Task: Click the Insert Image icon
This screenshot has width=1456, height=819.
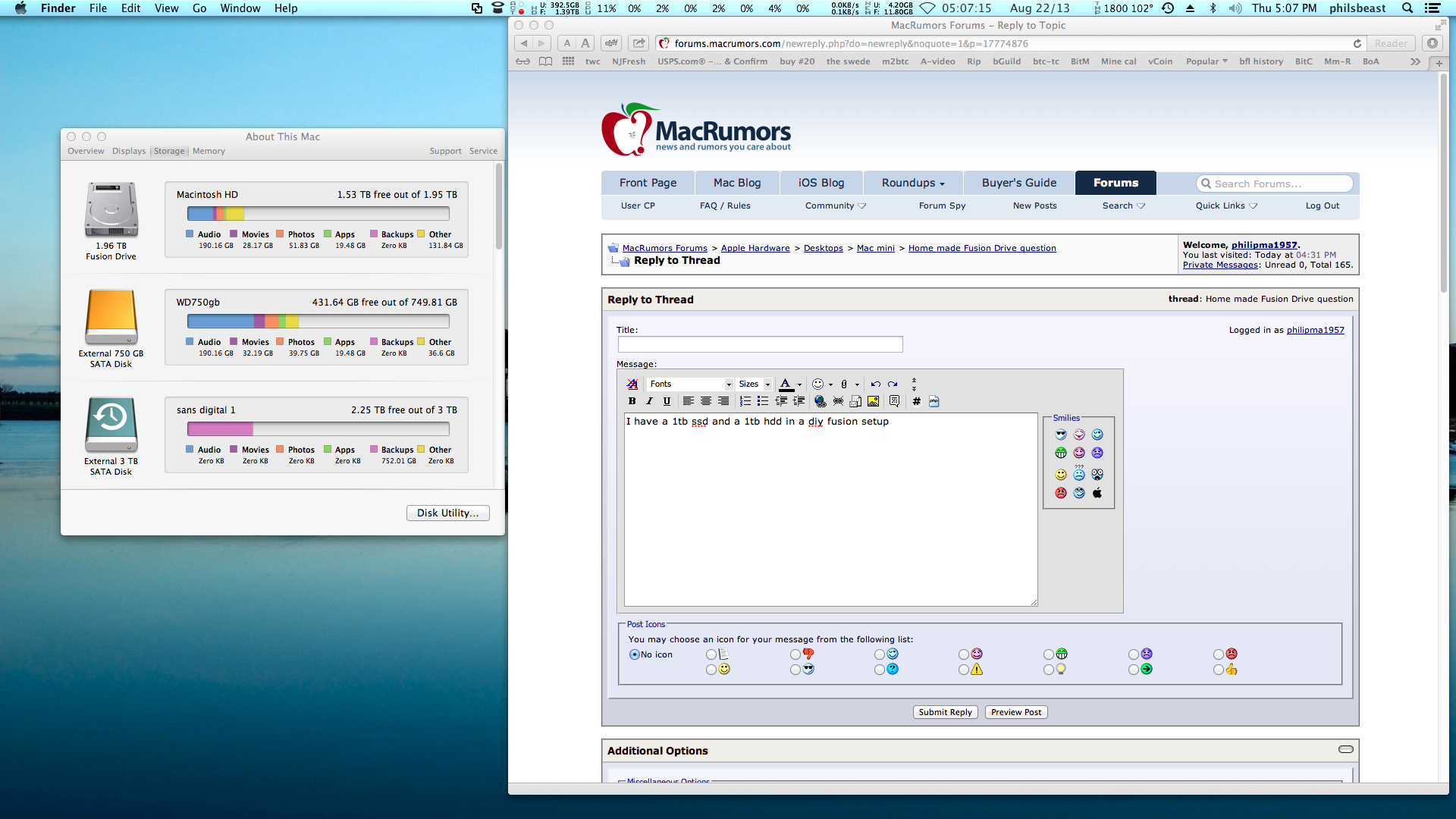Action: pyautogui.click(x=874, y=401)
